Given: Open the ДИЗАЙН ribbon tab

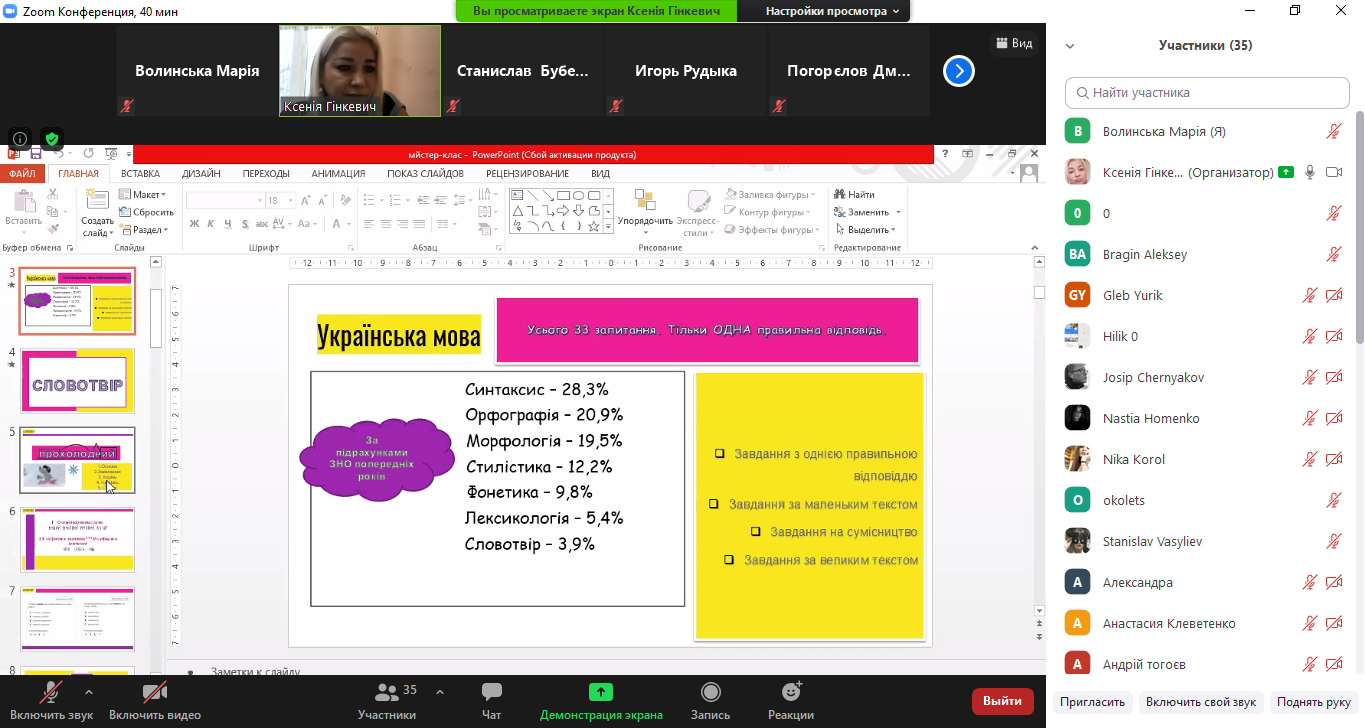Looking at the screenshot, I should (x=201, y=173).
